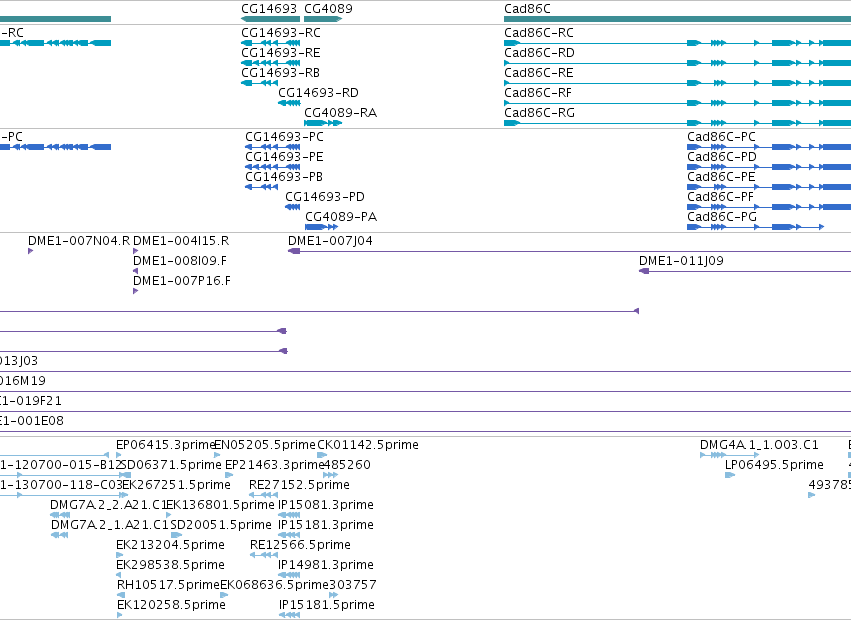
Task: Click BAC label DME1-007J04
Action: coord(330,241)
